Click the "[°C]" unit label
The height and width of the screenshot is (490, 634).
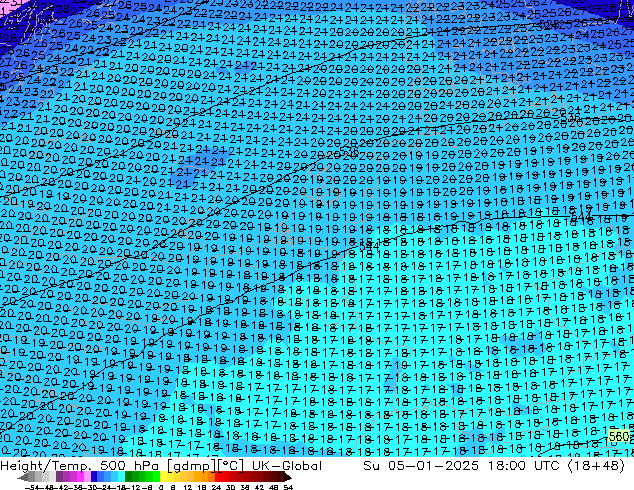tap(230, 466)
